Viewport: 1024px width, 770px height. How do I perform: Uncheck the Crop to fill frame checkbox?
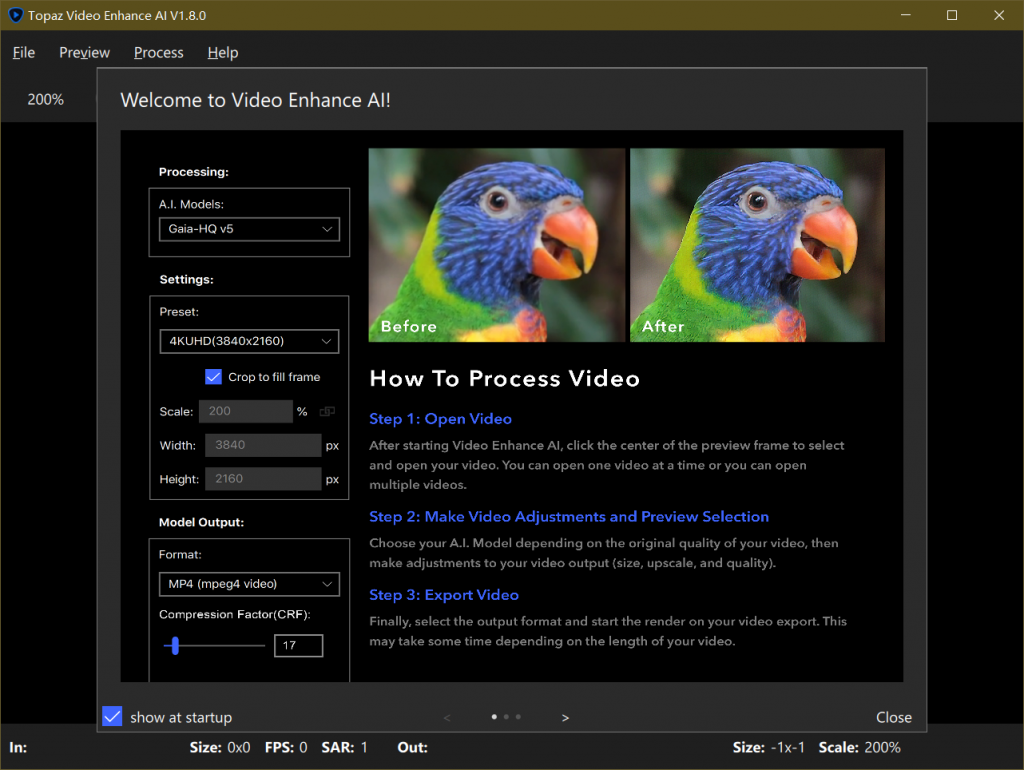pyautogui.click(x=213, y=377)
